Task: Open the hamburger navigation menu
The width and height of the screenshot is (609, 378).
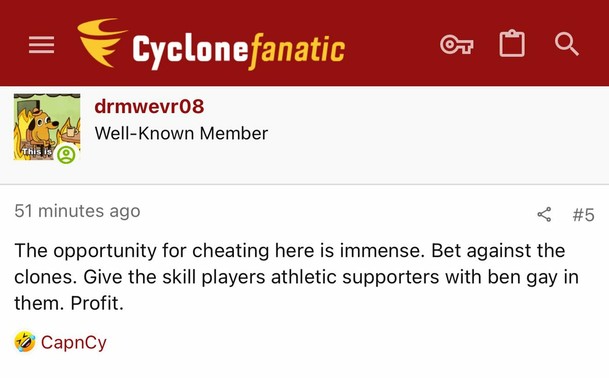Action: click(x=42, y=44)
